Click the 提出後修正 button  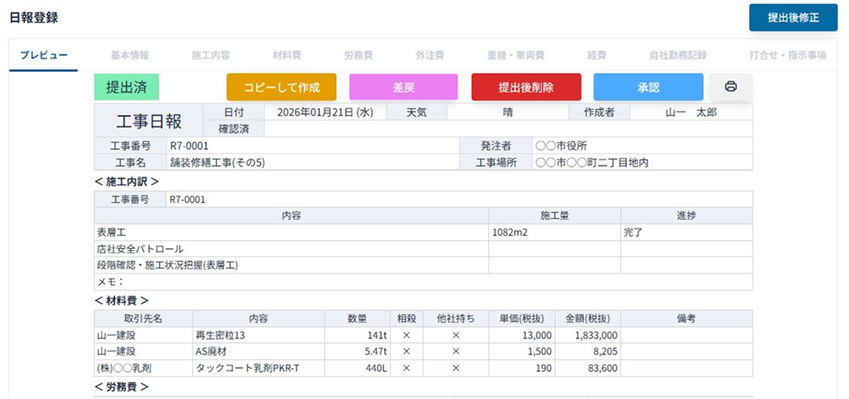793,17
